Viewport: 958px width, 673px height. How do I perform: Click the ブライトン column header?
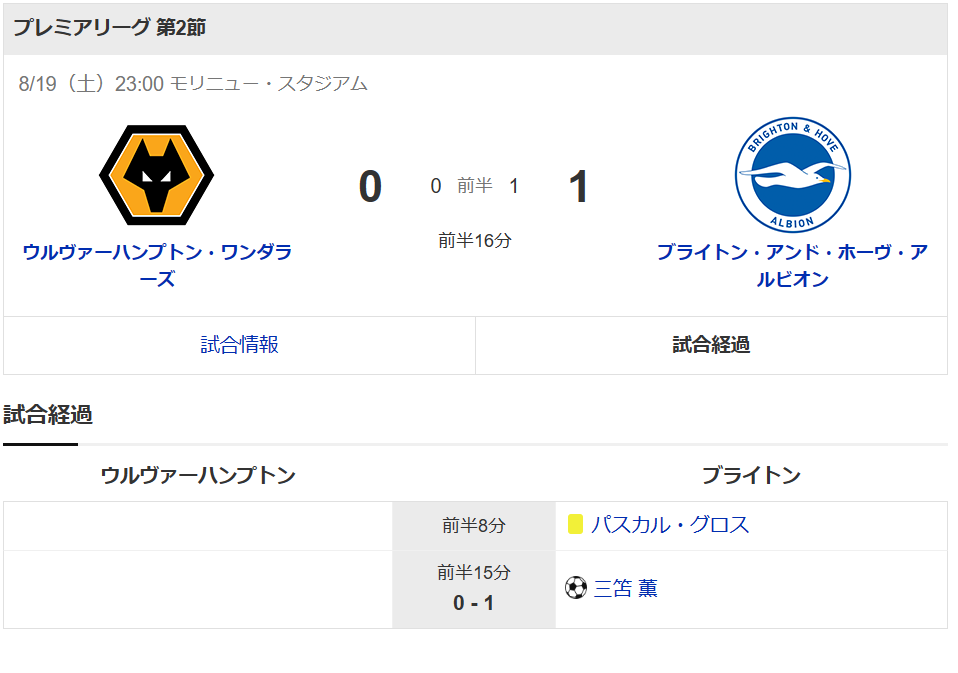[751, 475]
